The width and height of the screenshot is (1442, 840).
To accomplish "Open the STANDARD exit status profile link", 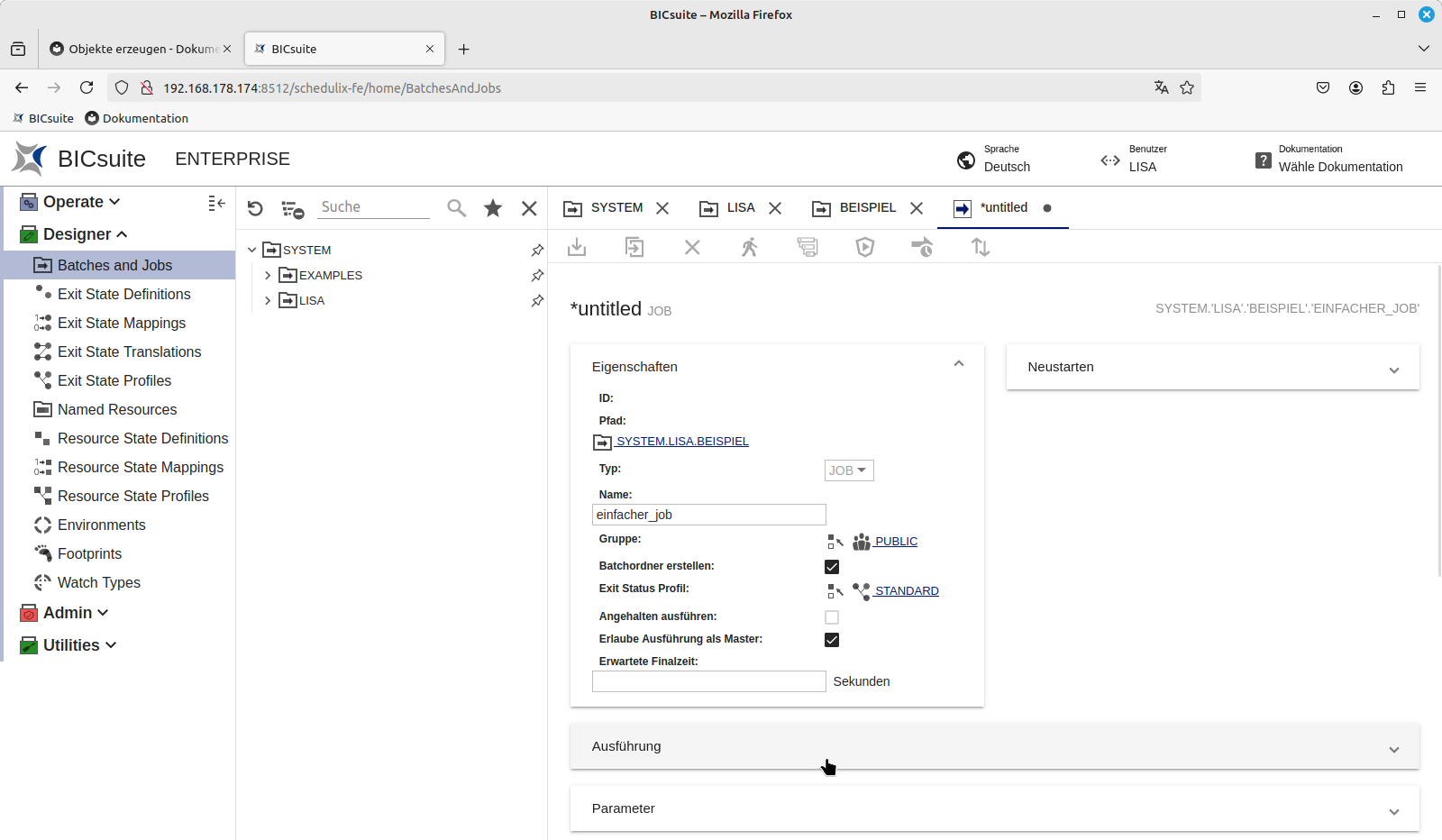I will pyautogui.click(x=906, y=591).
